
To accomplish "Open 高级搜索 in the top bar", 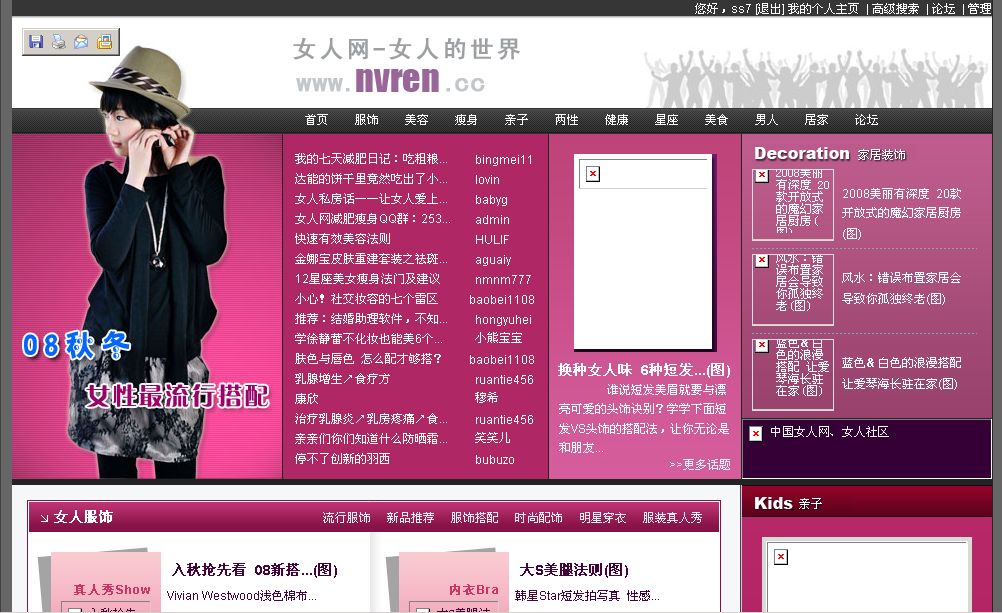I will tap(895, 9).
